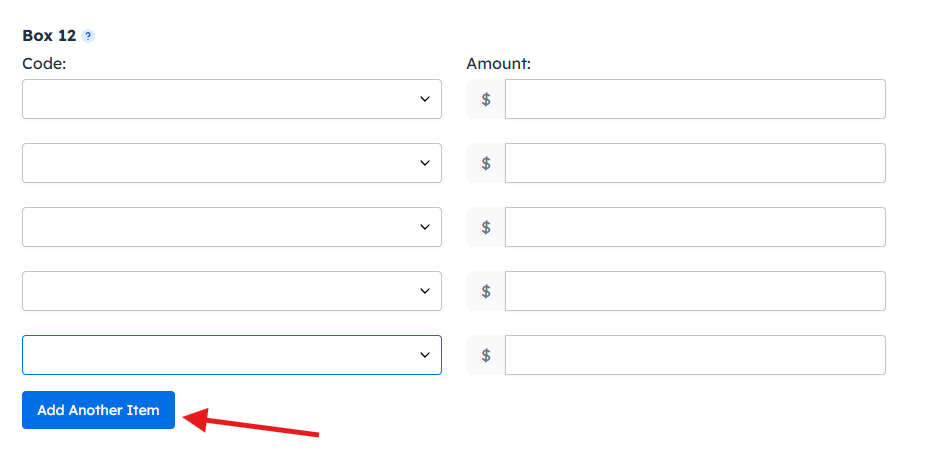Focus the first Amount input field

(695, 99)
